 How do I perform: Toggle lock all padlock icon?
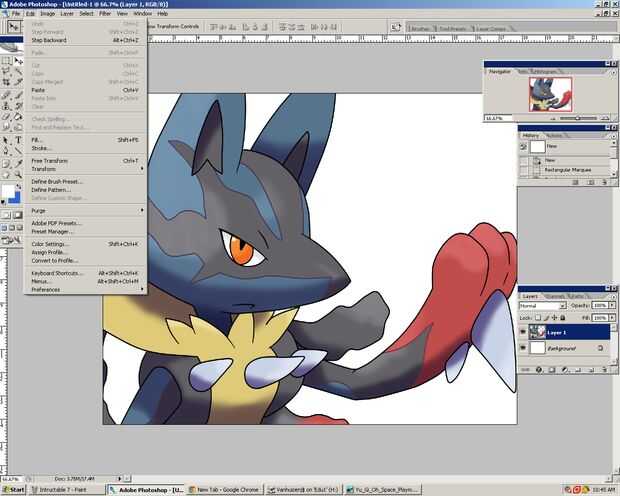coord(563,317)
